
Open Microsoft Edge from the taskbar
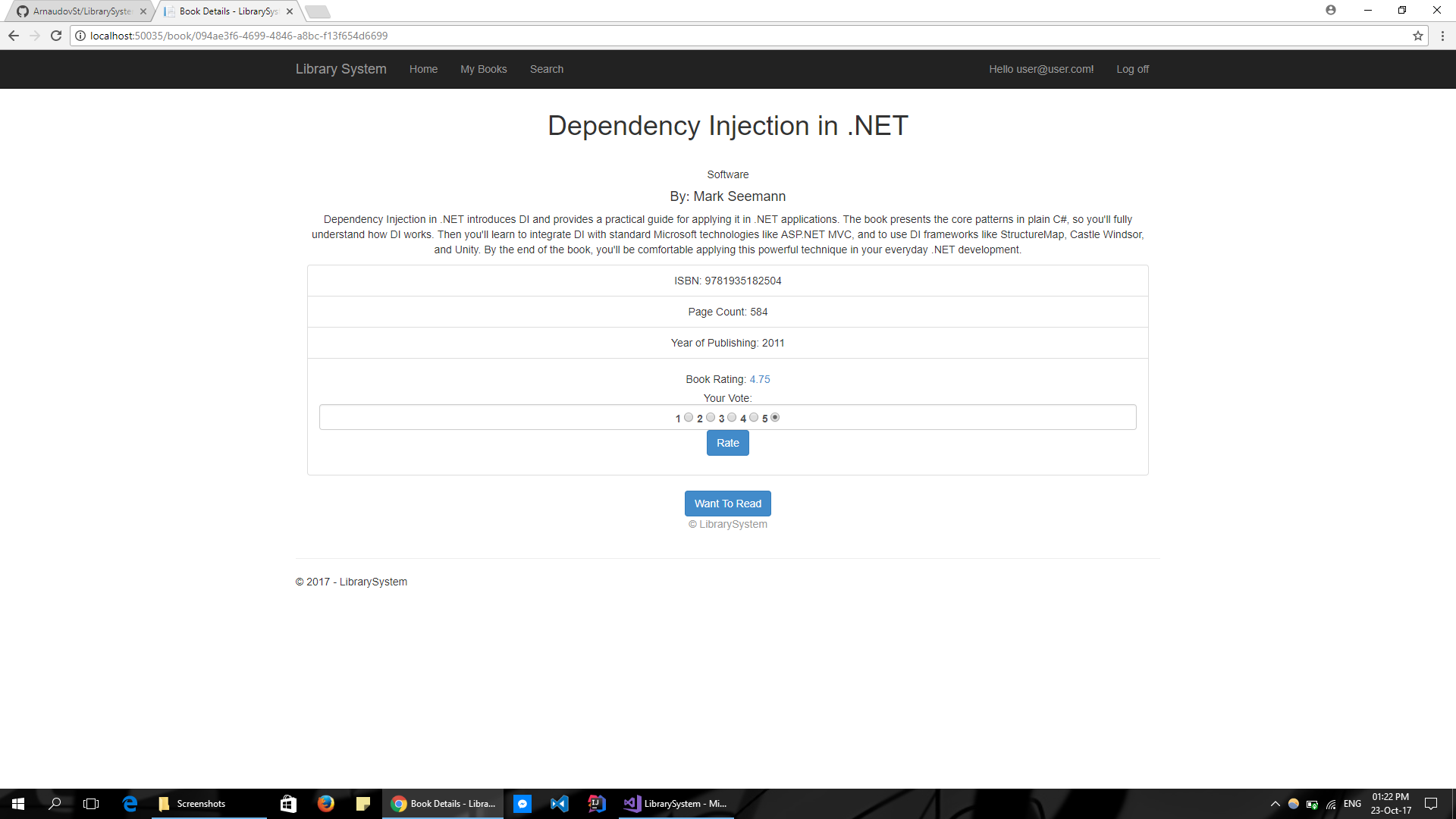tap(130, 803)
